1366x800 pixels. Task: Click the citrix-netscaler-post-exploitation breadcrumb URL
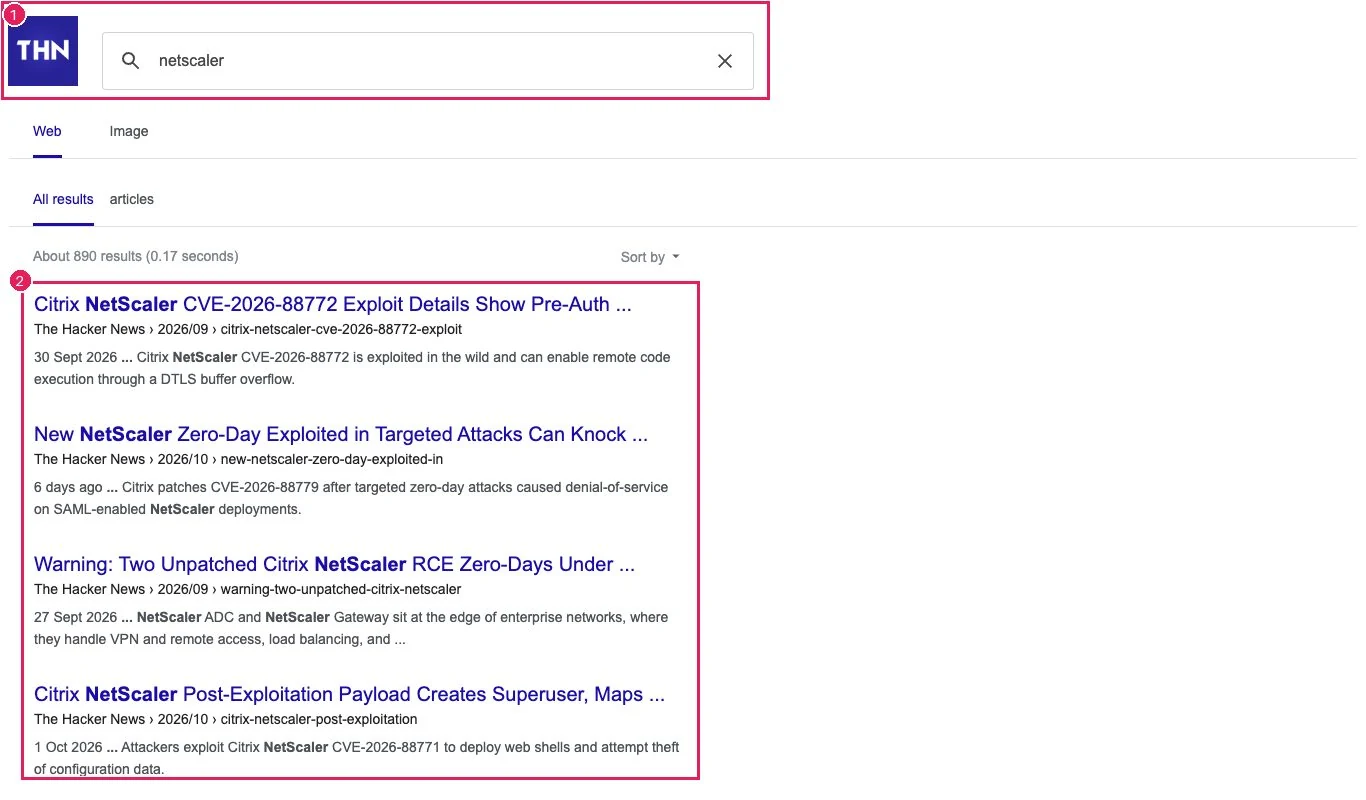(x=319, y=719)
